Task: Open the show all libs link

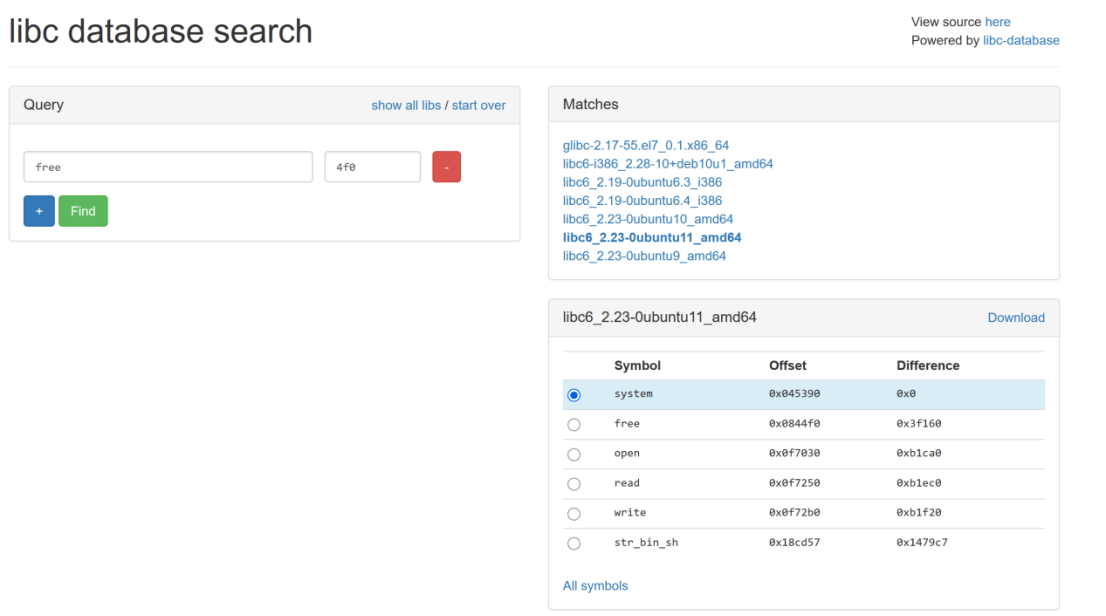Action: [406, 105]
